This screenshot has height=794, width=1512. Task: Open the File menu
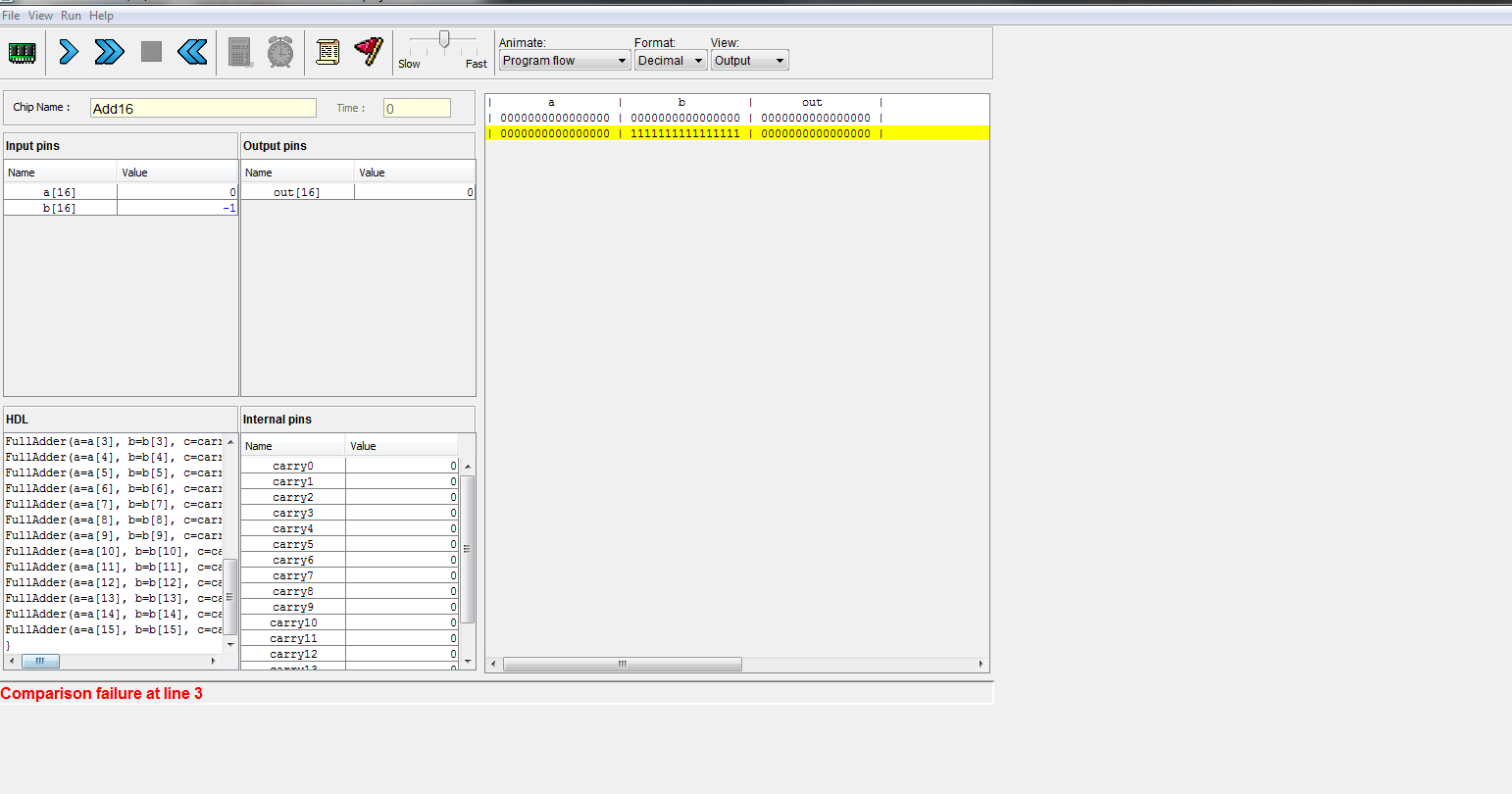coord(11,16)
